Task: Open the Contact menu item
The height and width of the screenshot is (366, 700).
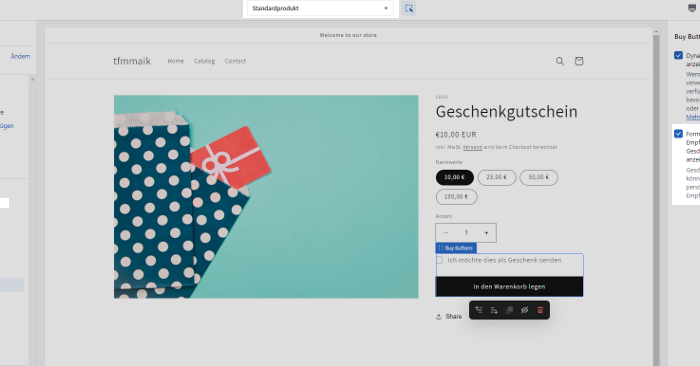Action: click(235, 61)
